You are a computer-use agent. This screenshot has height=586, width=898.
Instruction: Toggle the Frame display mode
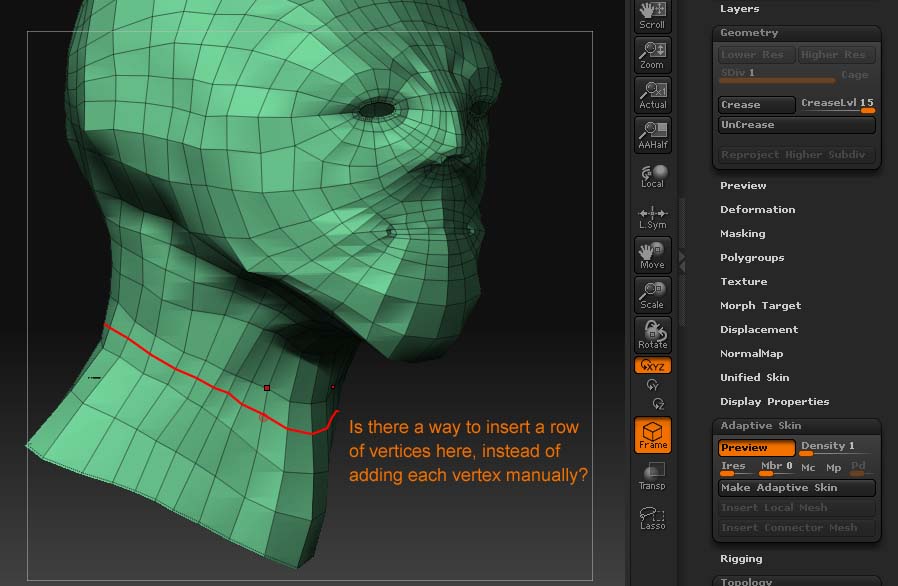tap(651, 436)
